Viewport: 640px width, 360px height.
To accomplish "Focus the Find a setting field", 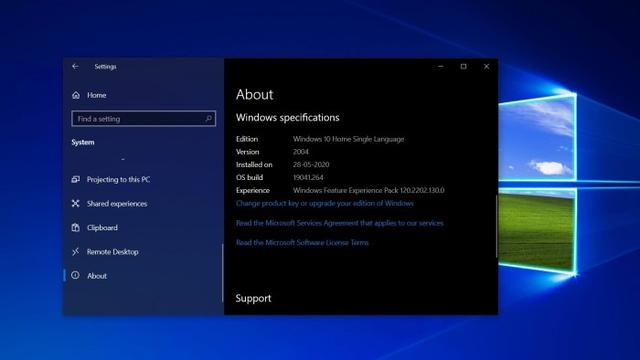I will click(143, 118).
